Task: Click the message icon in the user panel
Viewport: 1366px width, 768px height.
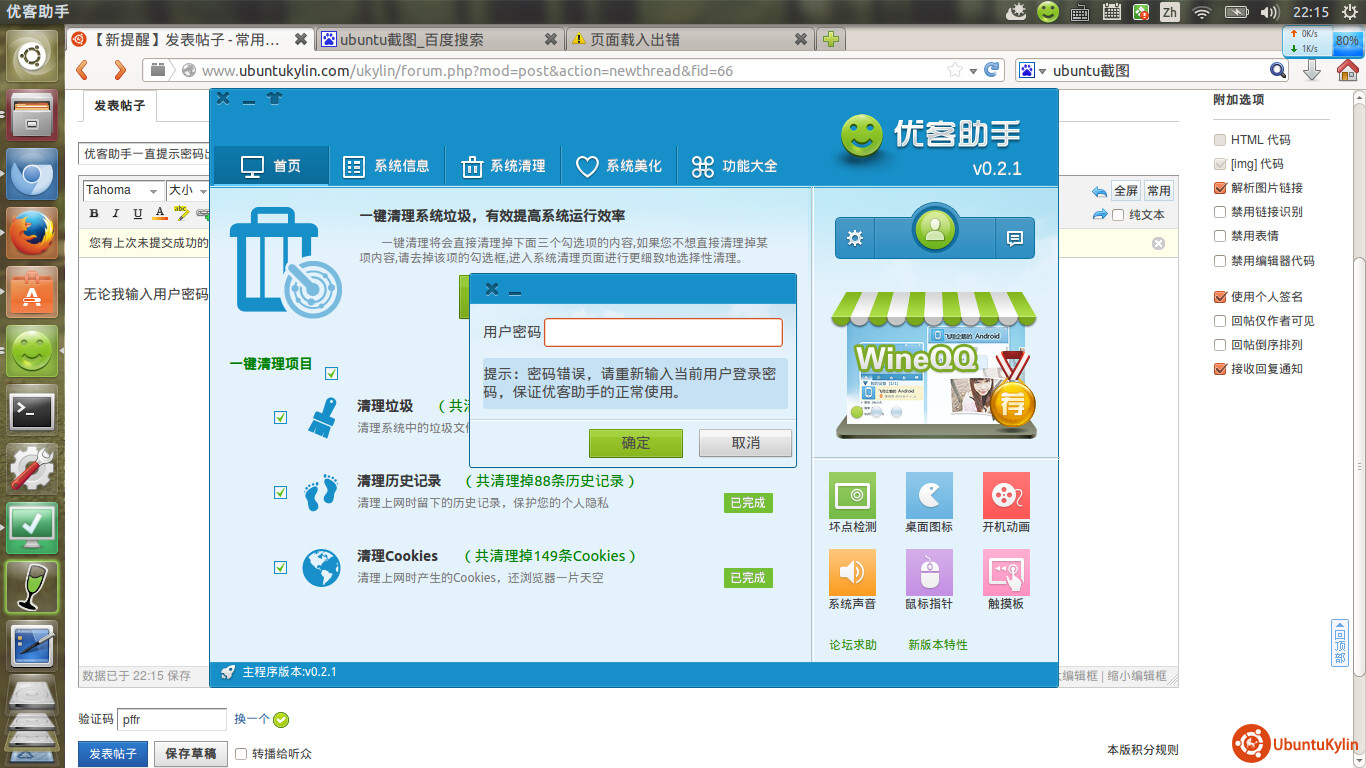Action: click(x=1014, y=238)
